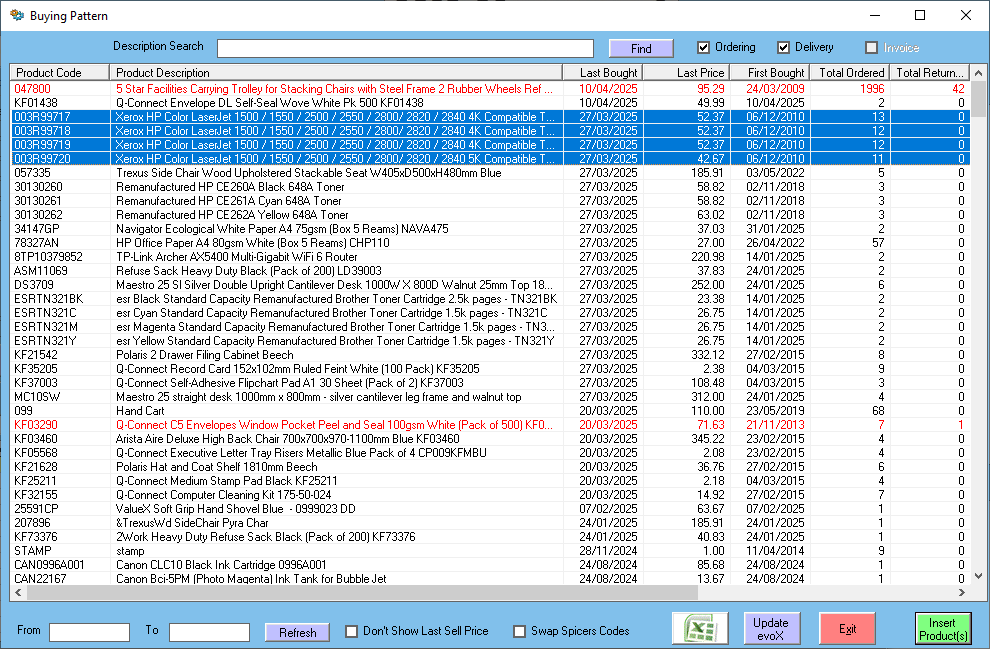Viewport: 990px width, 649px height.
Task: Select the 2Work Heavy Duty Refuse Sack row
Action: click(490, 537)
